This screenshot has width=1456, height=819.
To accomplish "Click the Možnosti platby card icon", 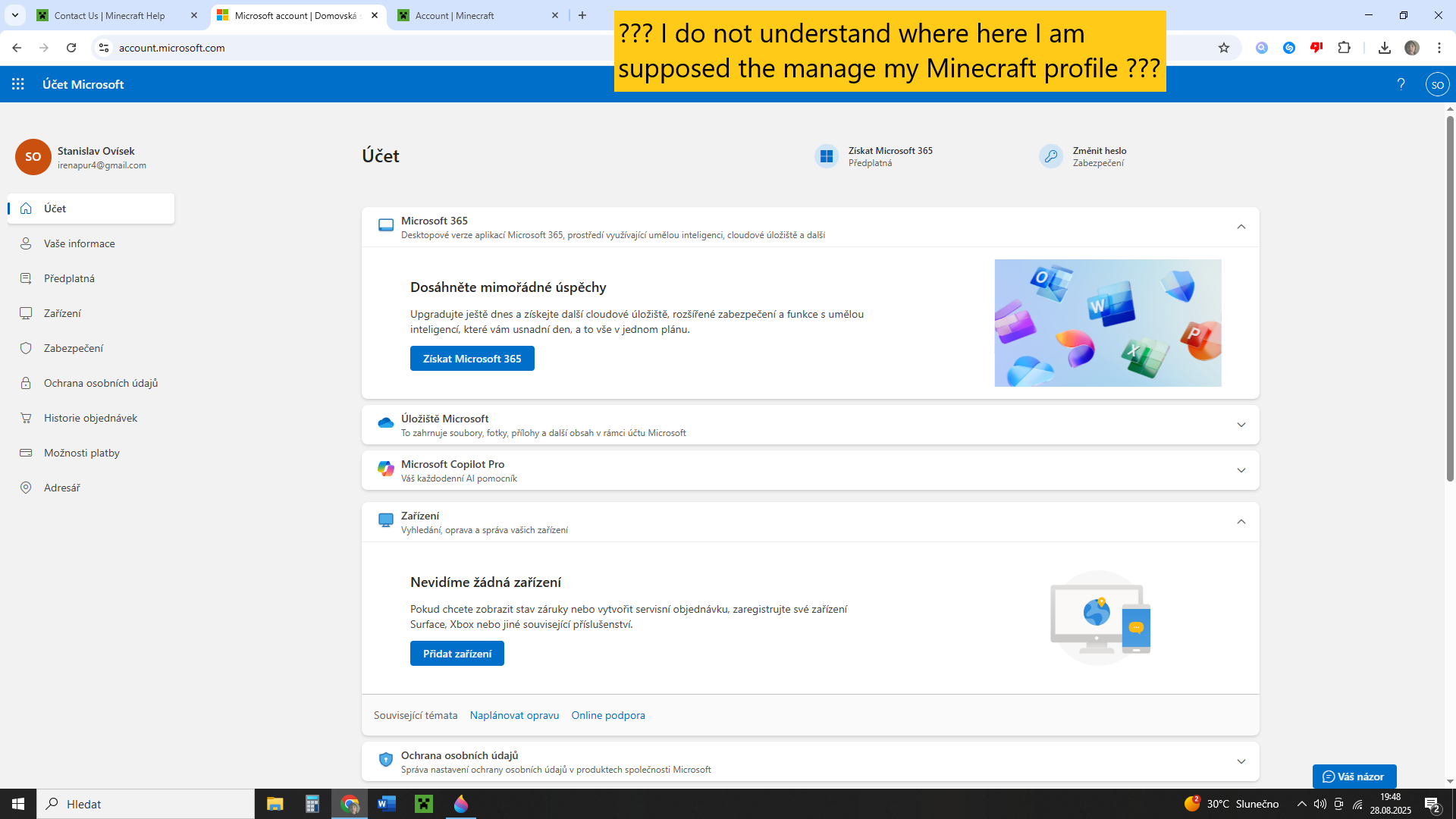I will [x=26, y=453].
